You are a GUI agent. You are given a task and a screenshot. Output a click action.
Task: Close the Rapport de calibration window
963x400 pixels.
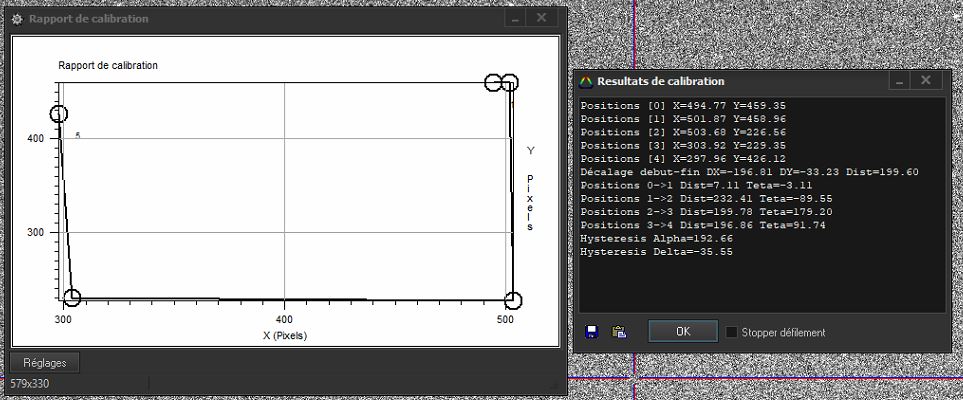(542, 18)
